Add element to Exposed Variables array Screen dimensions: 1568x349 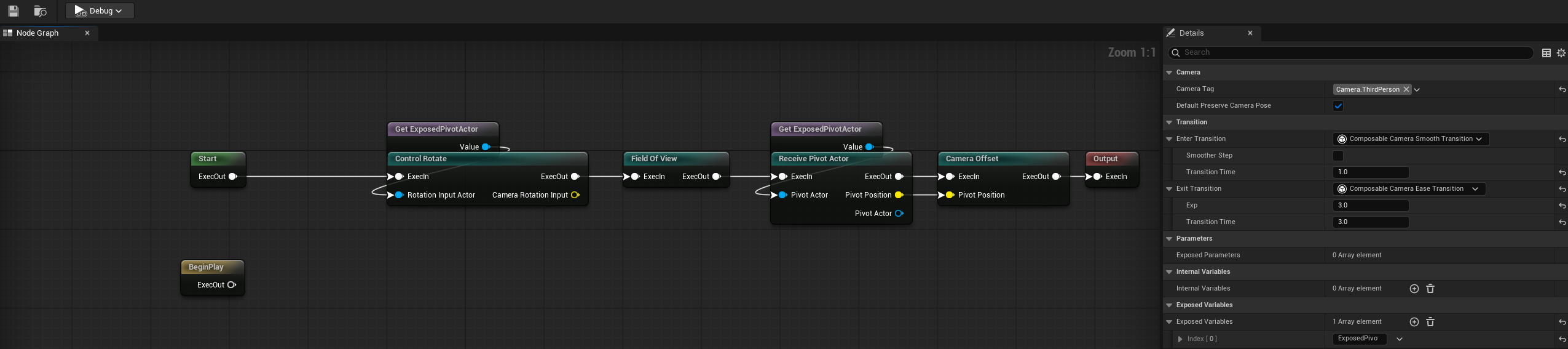coord(1414,322)
